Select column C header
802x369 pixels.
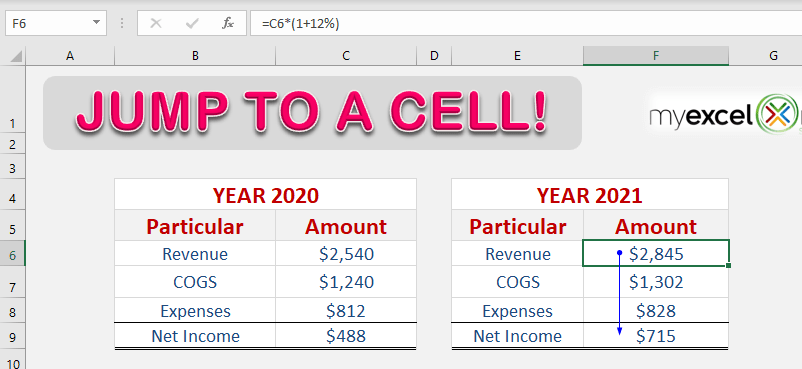point(346,56)
